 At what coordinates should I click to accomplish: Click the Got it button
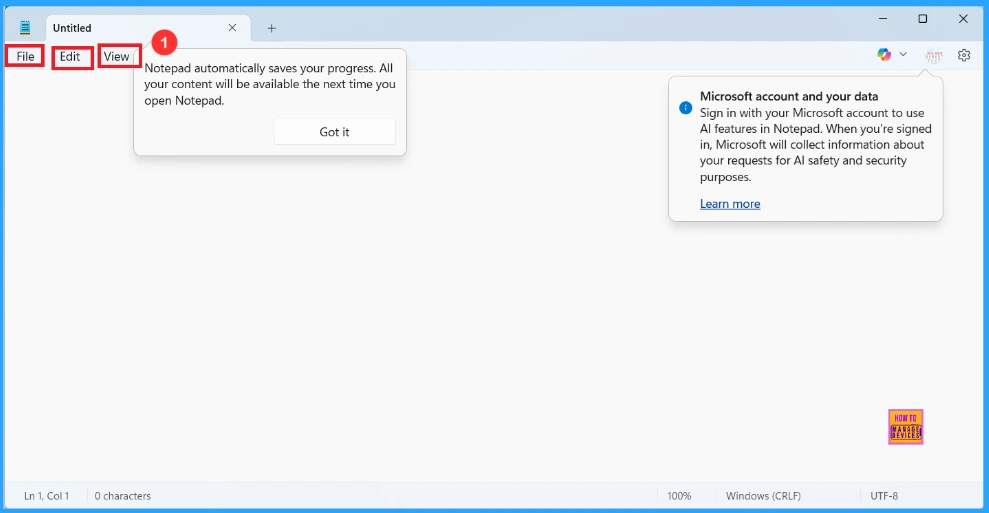coord(334,132)
